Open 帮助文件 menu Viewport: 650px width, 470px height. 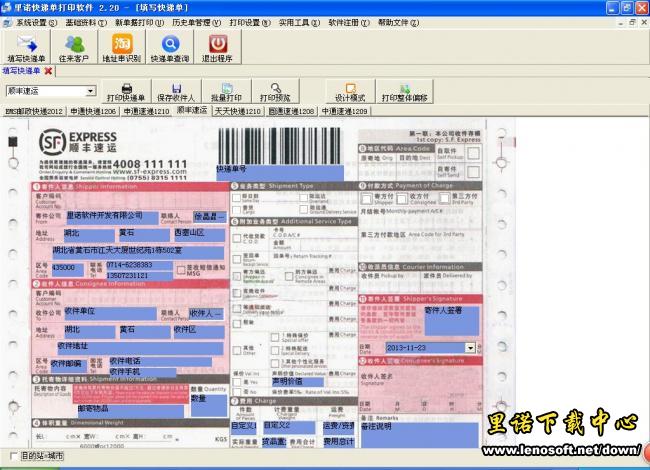tap(398, 23)
